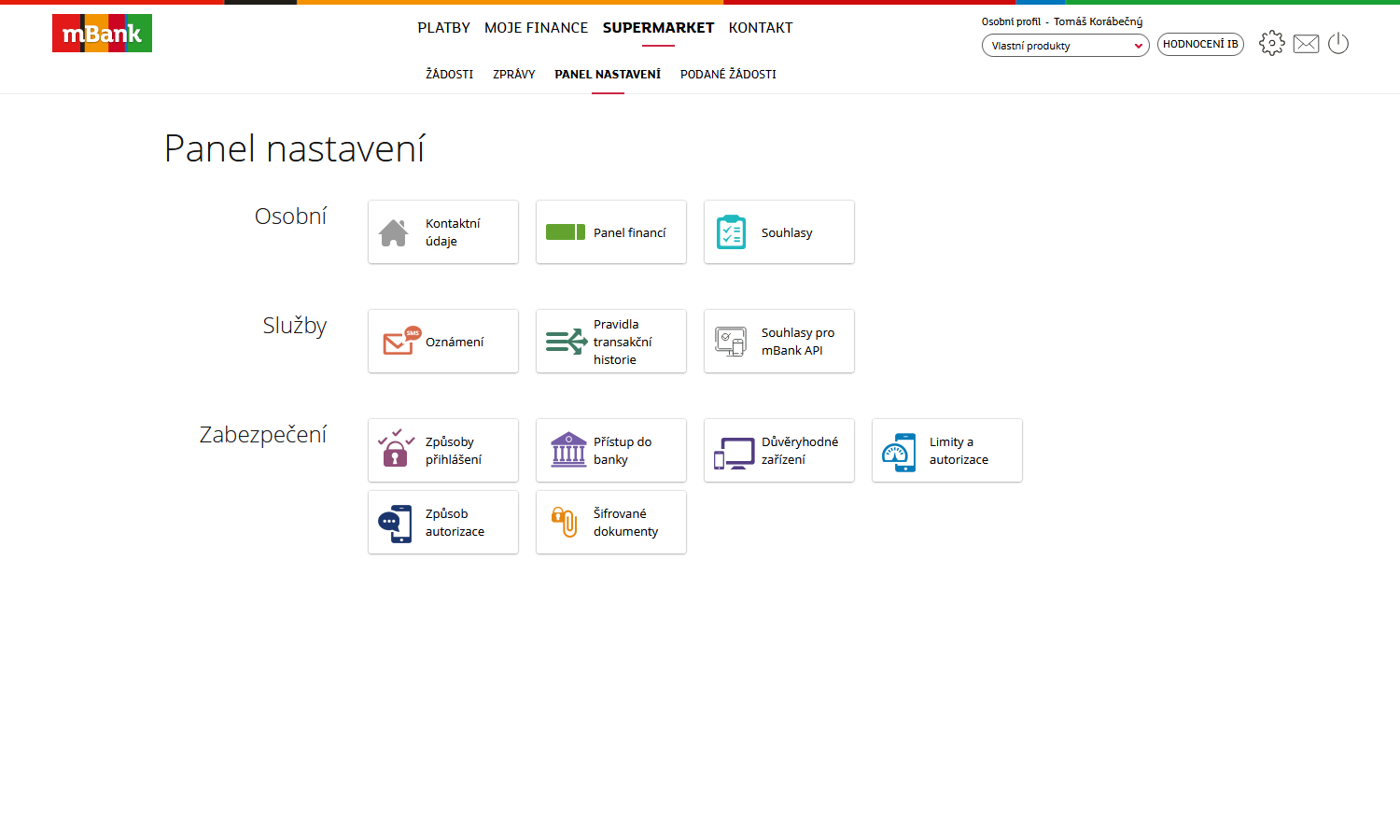Viewport: 1400px width, 840px height.
Task: Log out using the power icon
Action: pos(1338,43)
